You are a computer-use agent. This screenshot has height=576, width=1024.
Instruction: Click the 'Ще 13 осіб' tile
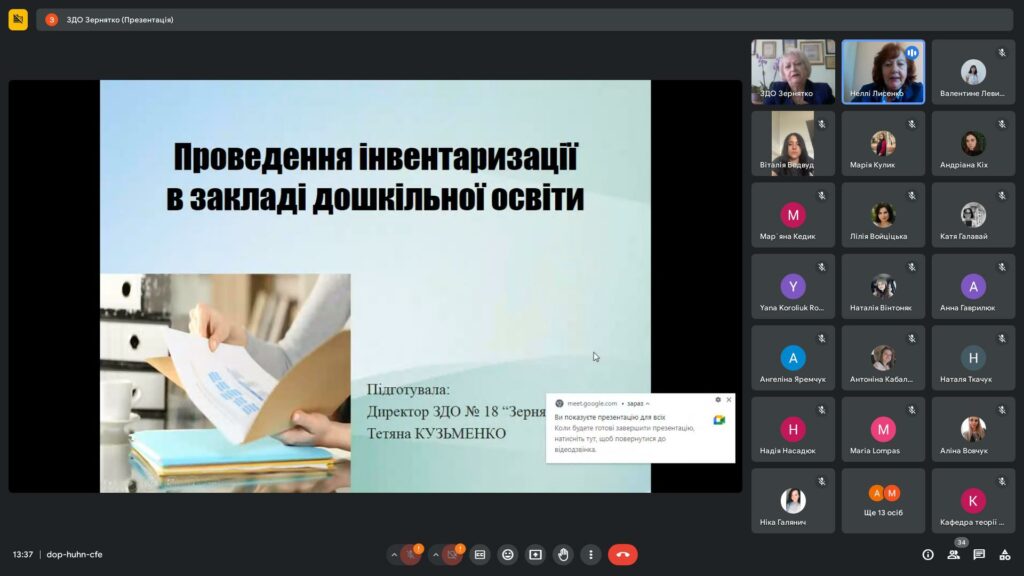pyautogui.click(x=883, y=500)
